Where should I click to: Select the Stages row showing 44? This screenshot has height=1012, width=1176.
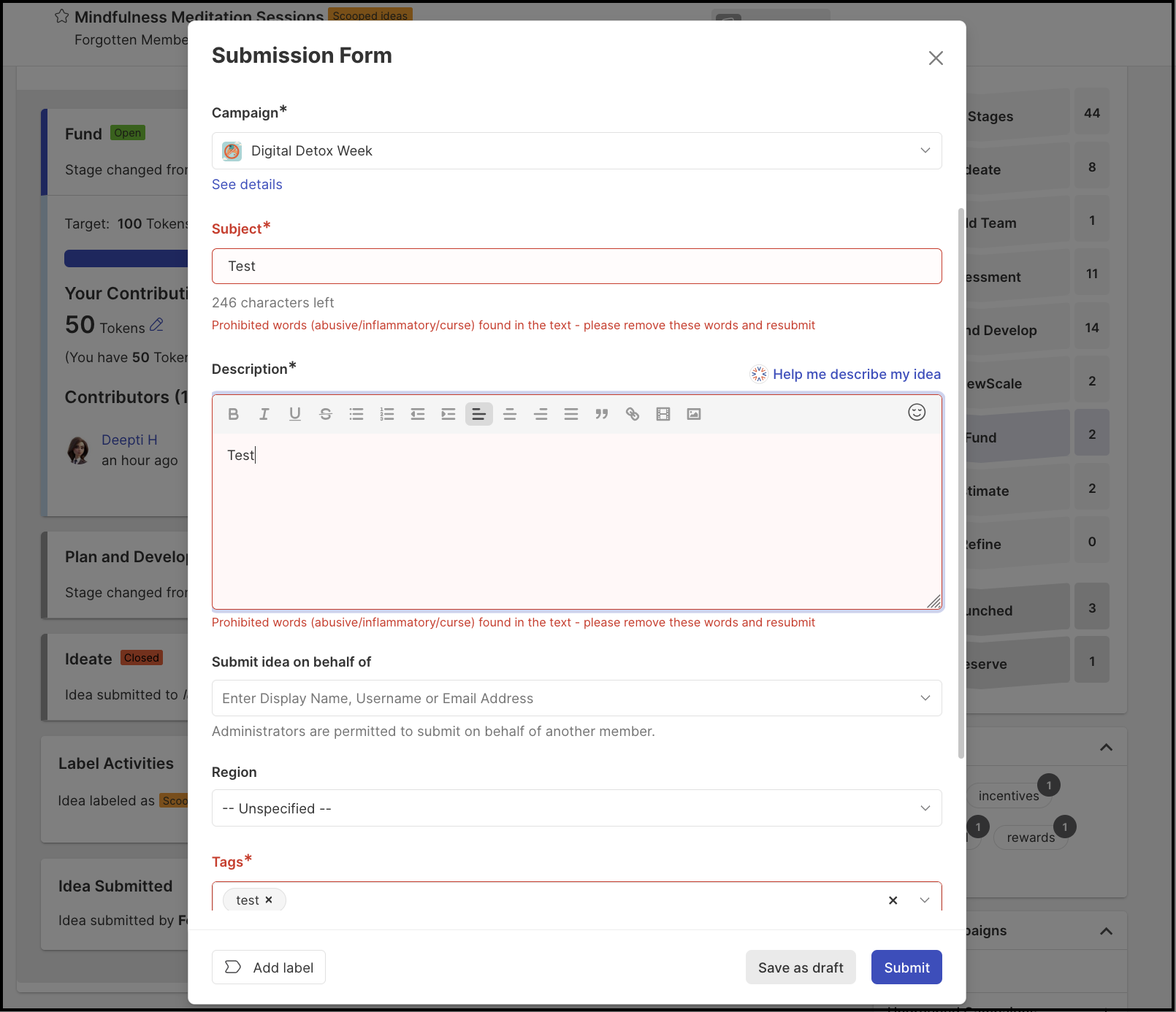1036,114
